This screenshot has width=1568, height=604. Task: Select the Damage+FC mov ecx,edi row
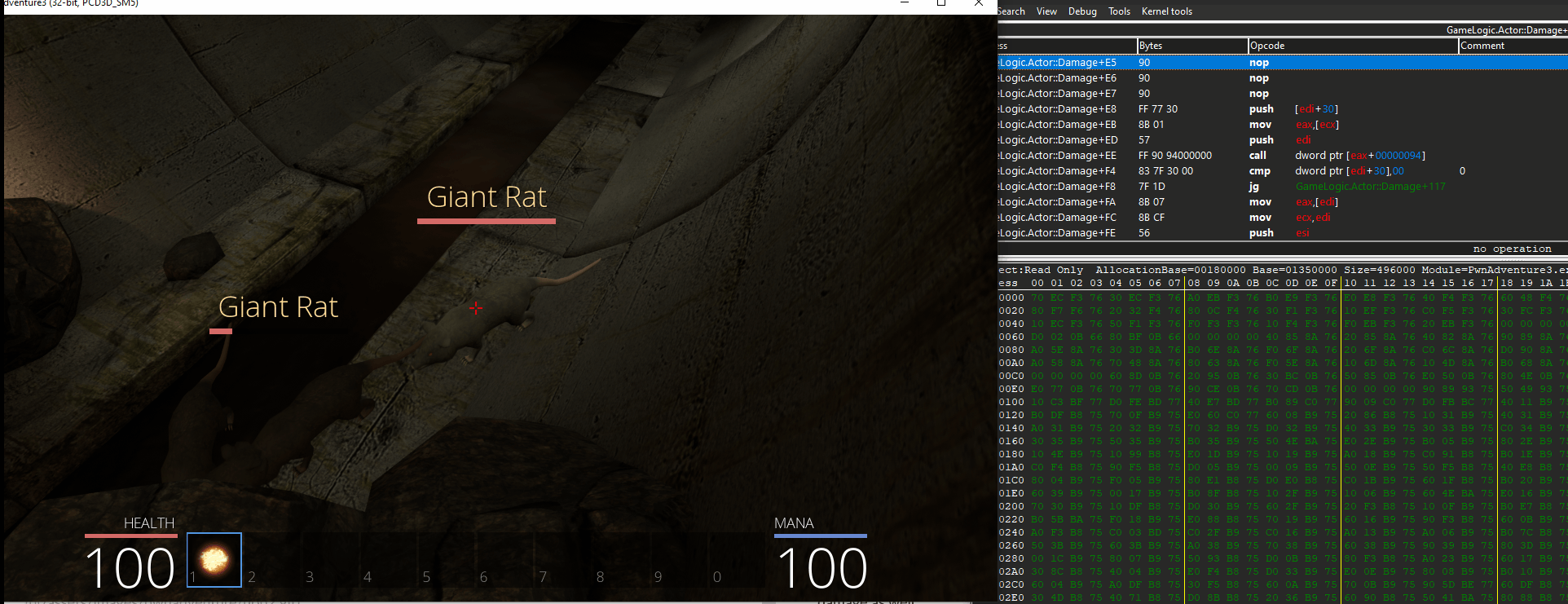[1283, 218]
